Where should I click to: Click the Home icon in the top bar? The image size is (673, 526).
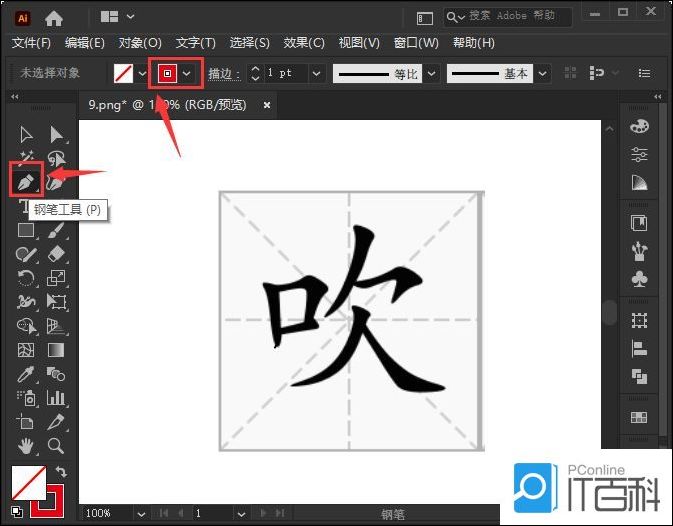click(54, 18)
